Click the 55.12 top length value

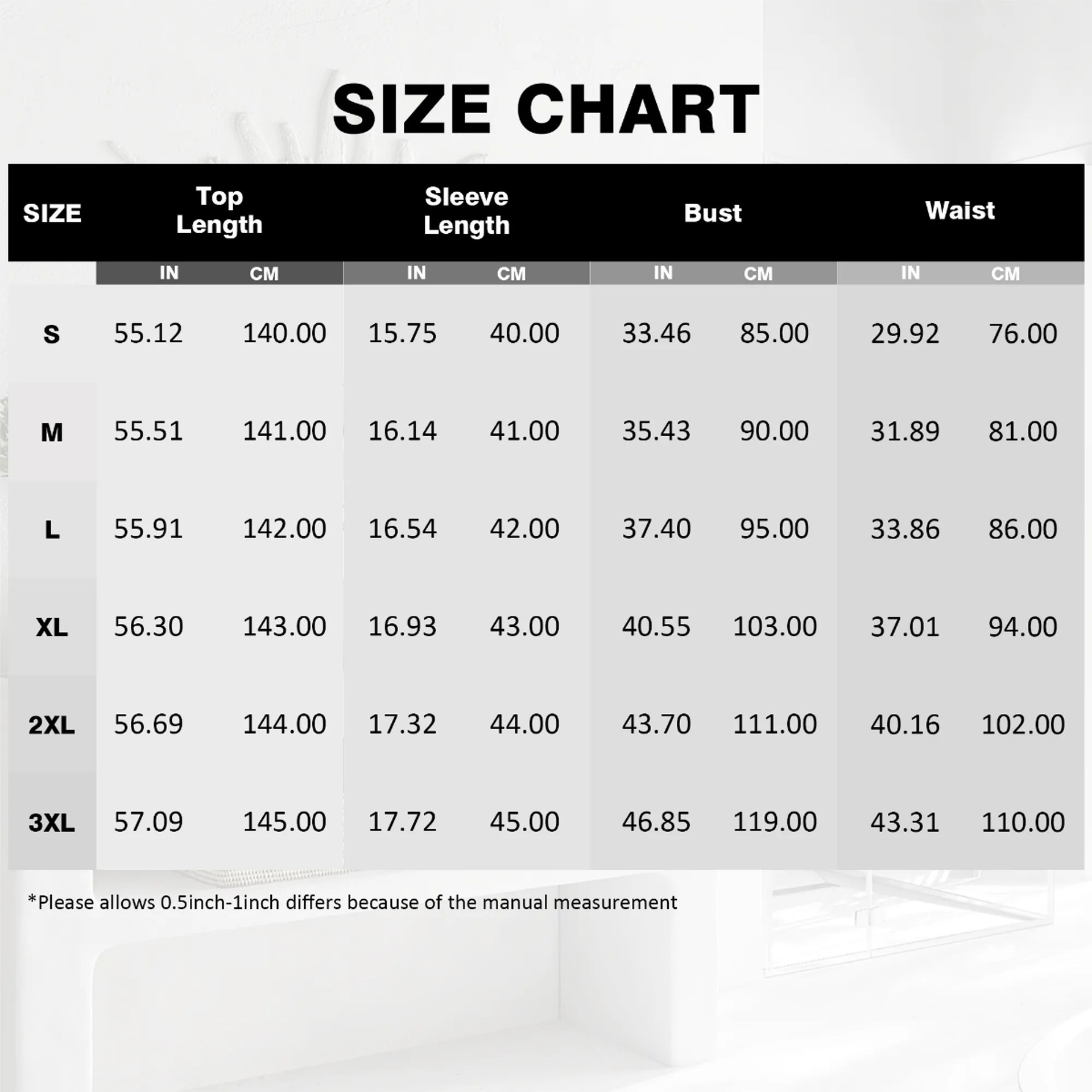(148, 333)
